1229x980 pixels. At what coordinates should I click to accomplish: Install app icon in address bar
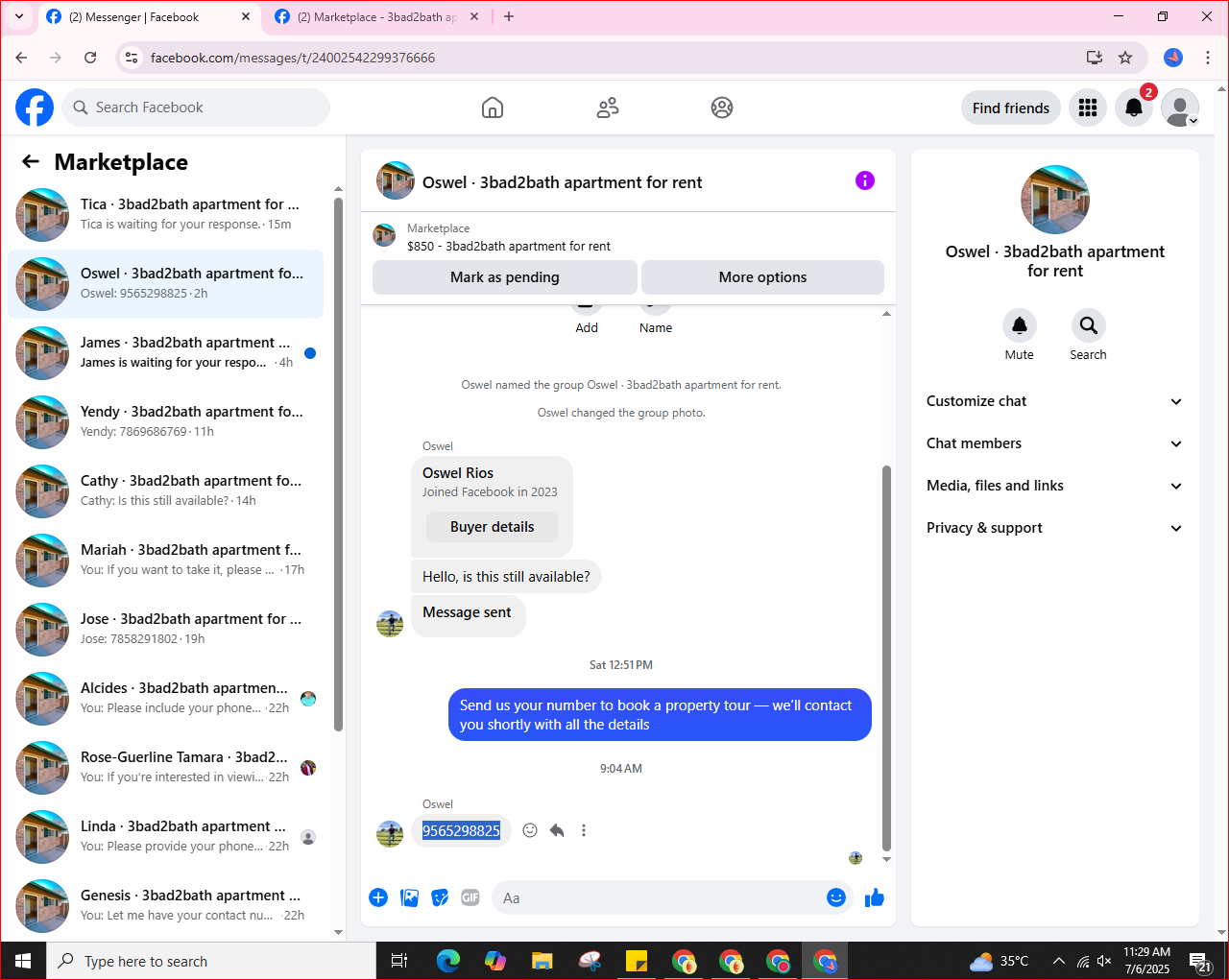(1095, 58)
